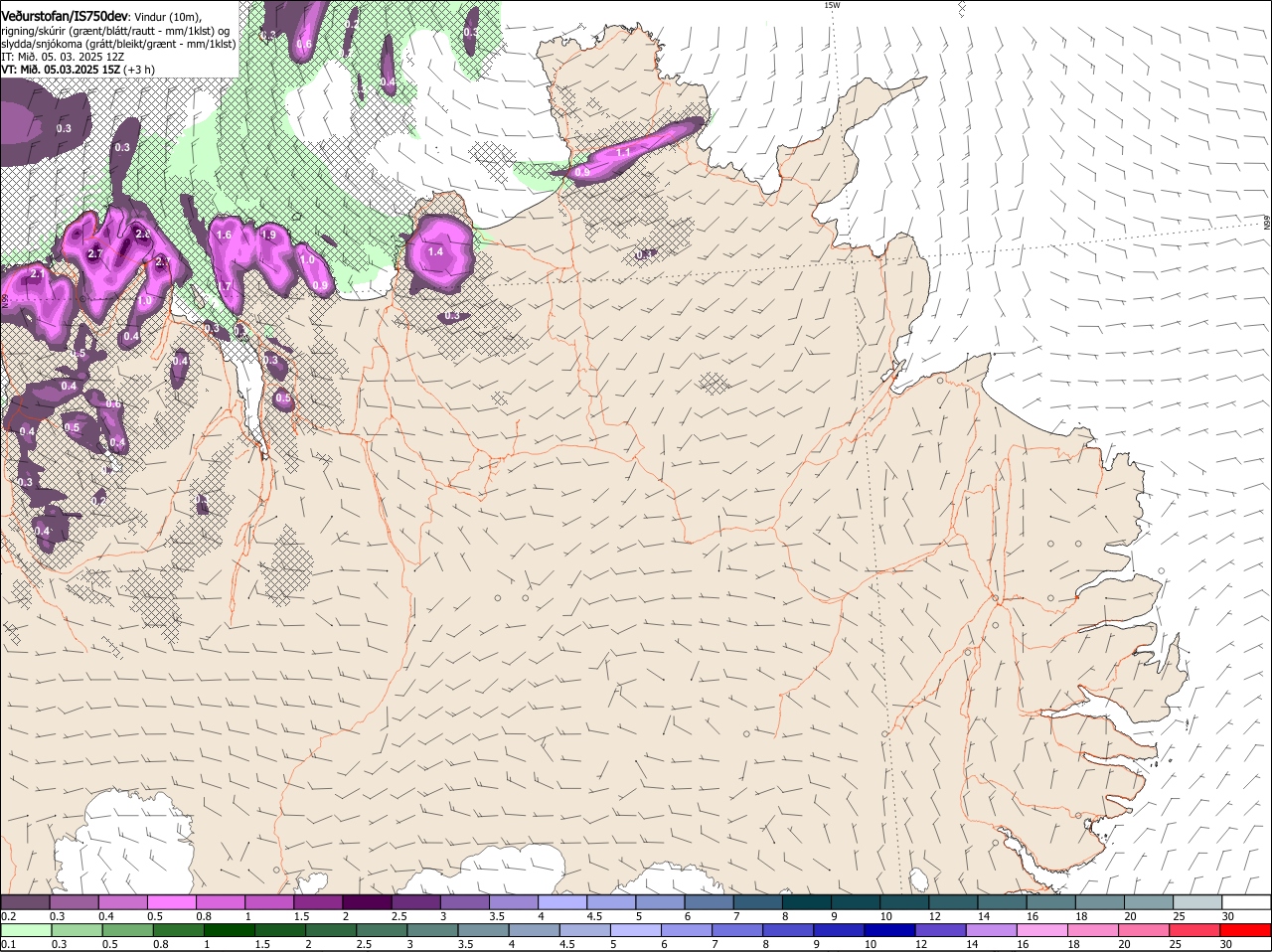This screenshot has width=1272, height=952.
Task: Click the 1.7 precipitation value on the map
Action: [225, 286]
